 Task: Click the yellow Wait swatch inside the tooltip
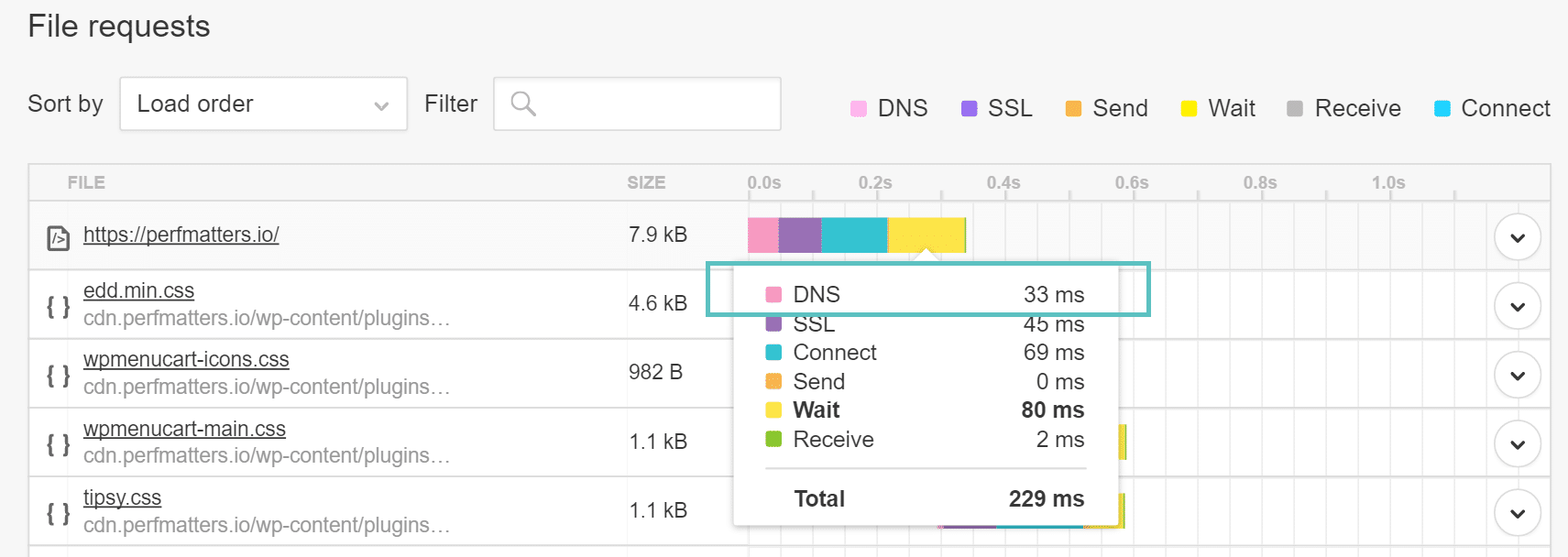click(x=772, y=410)
